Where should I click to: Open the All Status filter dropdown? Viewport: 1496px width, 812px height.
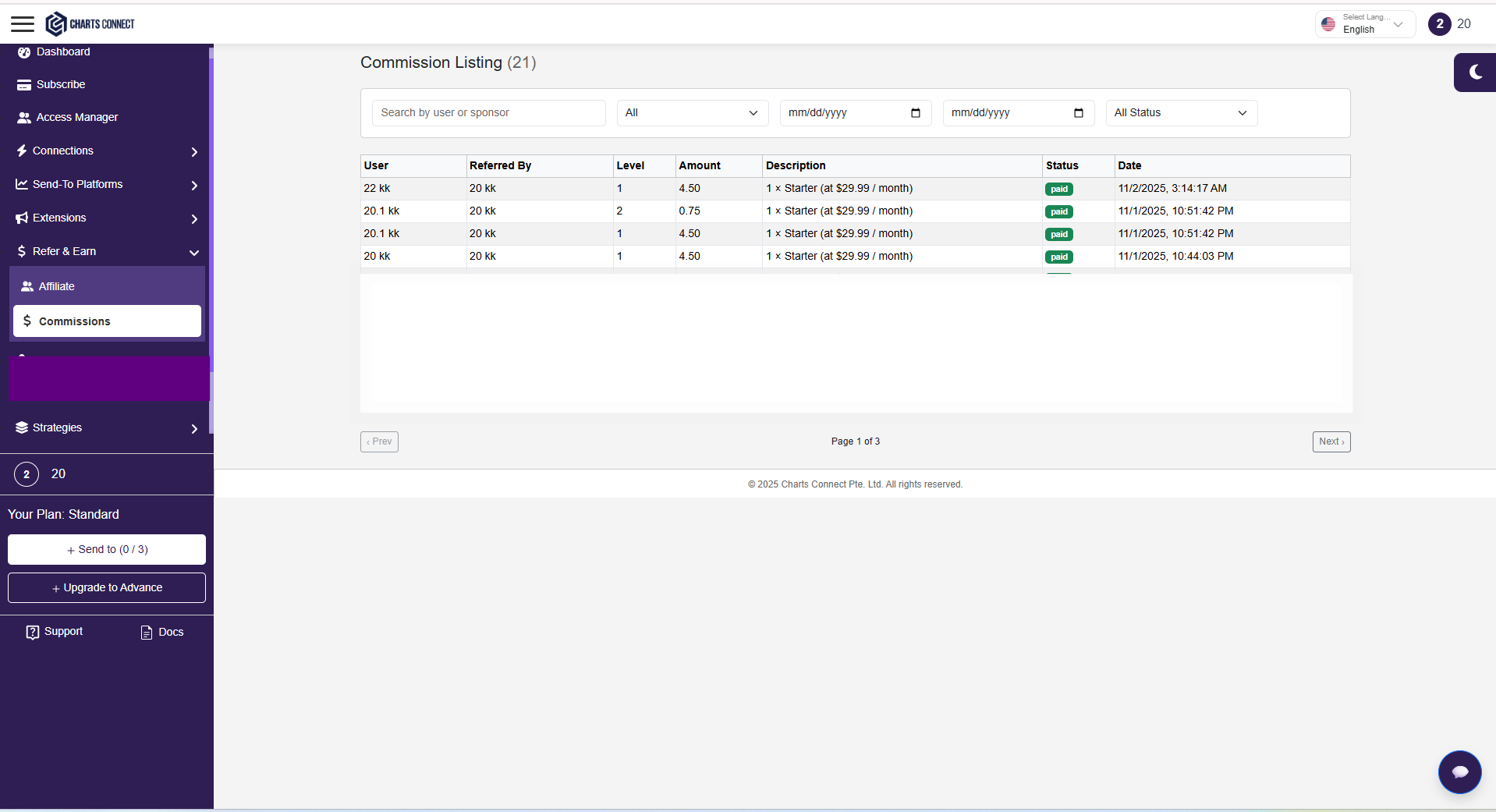pos(1181,113)
